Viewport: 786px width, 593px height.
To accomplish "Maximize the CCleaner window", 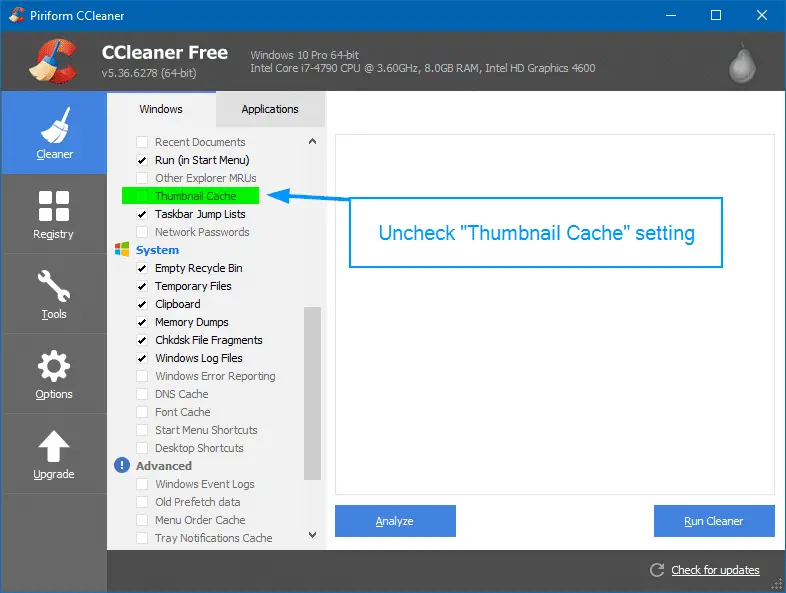I will [x=716, y=15].
